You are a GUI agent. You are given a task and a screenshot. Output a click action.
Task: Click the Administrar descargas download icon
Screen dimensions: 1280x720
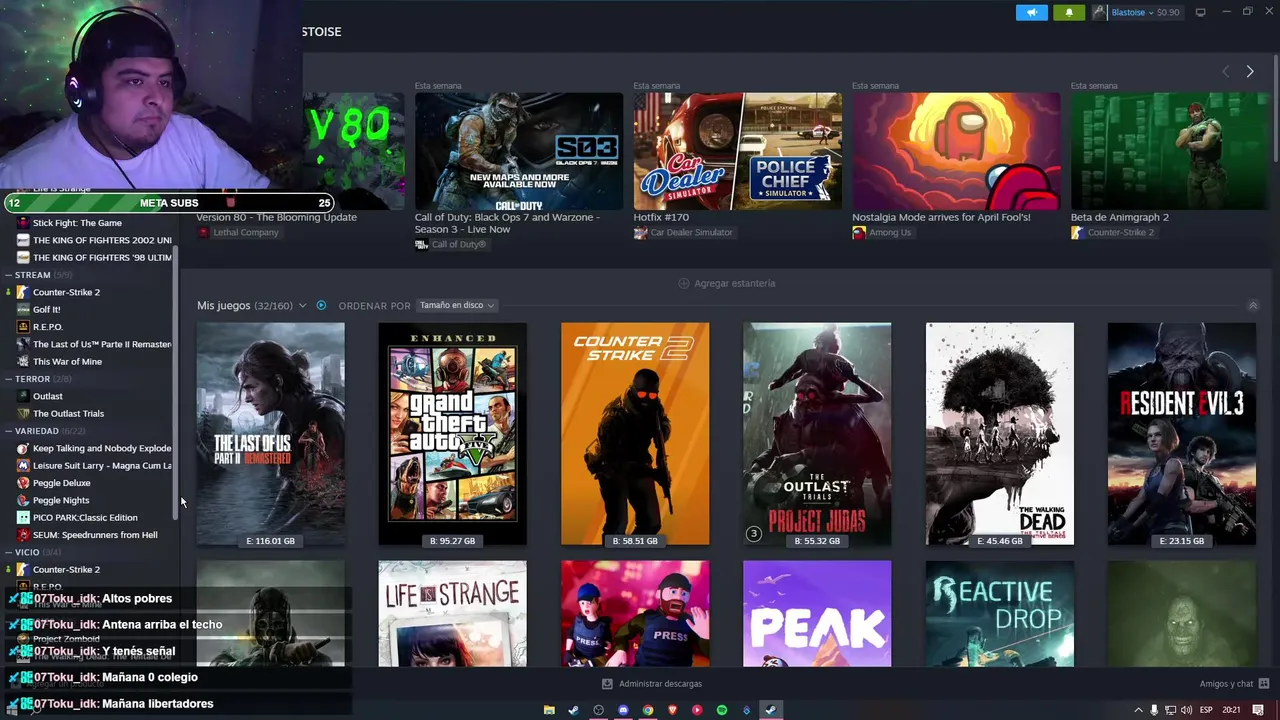click(607, 684)
